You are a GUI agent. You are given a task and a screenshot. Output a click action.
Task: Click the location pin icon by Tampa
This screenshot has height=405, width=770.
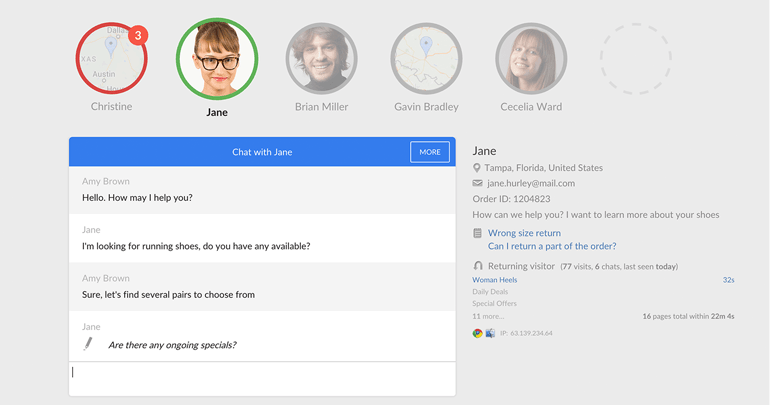point(476,168)
